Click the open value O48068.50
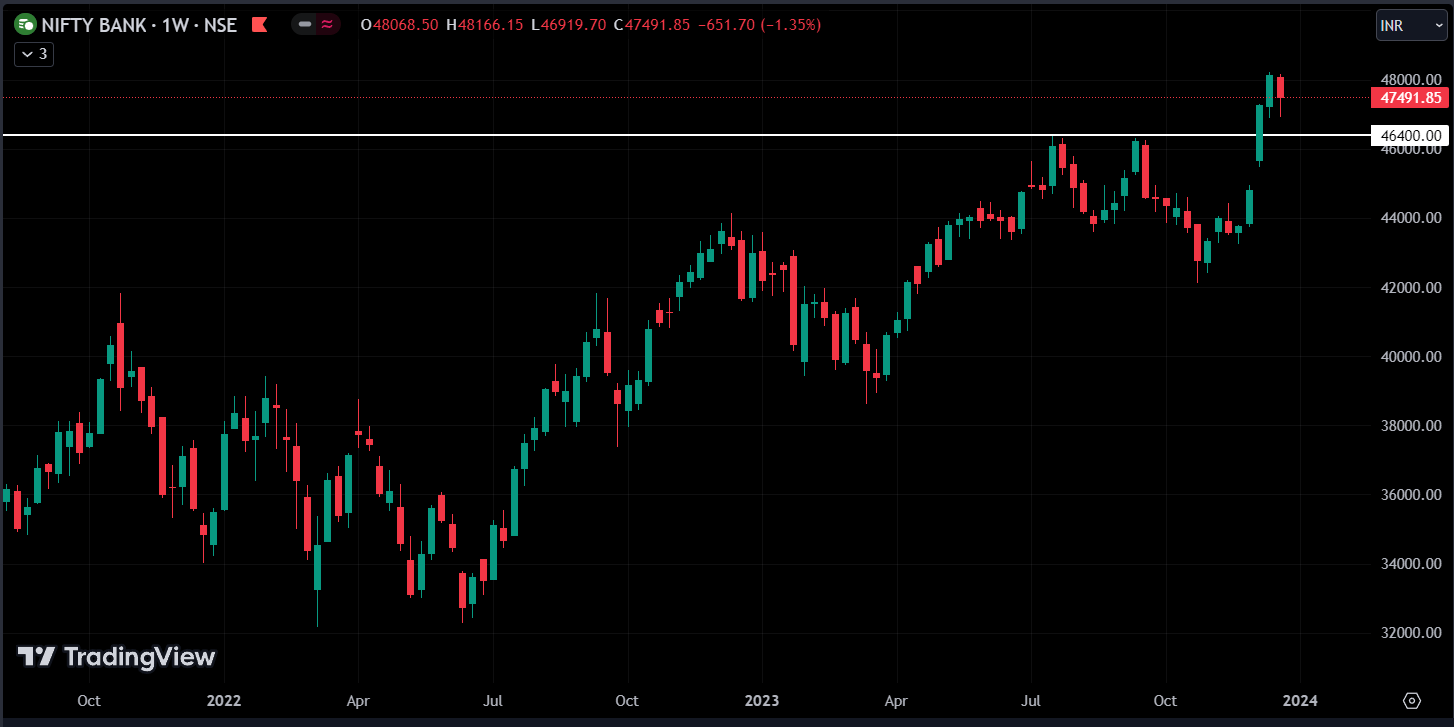This screenshot has width=1454, height=727. pos(400,25)
